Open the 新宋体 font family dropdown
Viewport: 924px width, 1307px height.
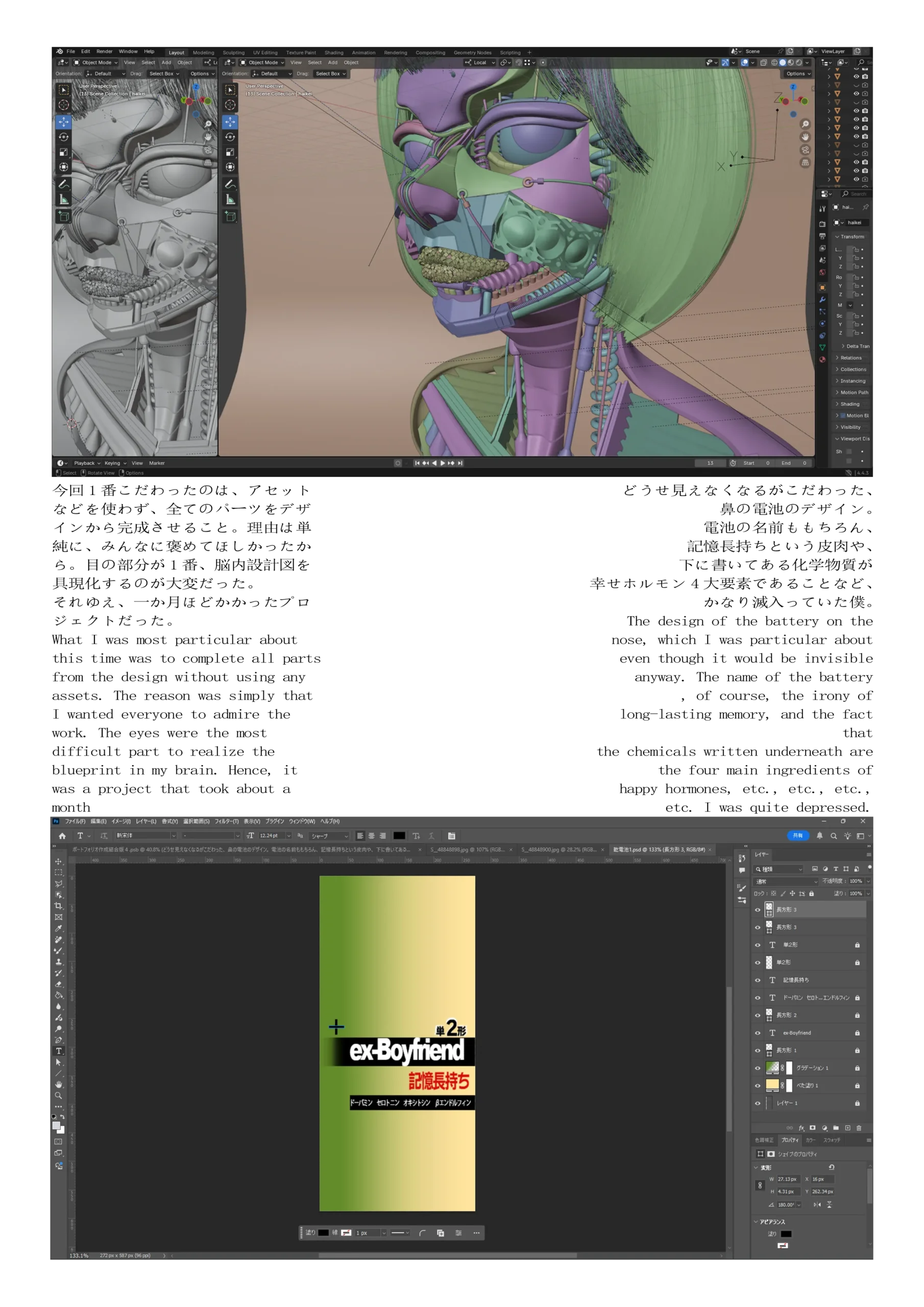(145, 836)
